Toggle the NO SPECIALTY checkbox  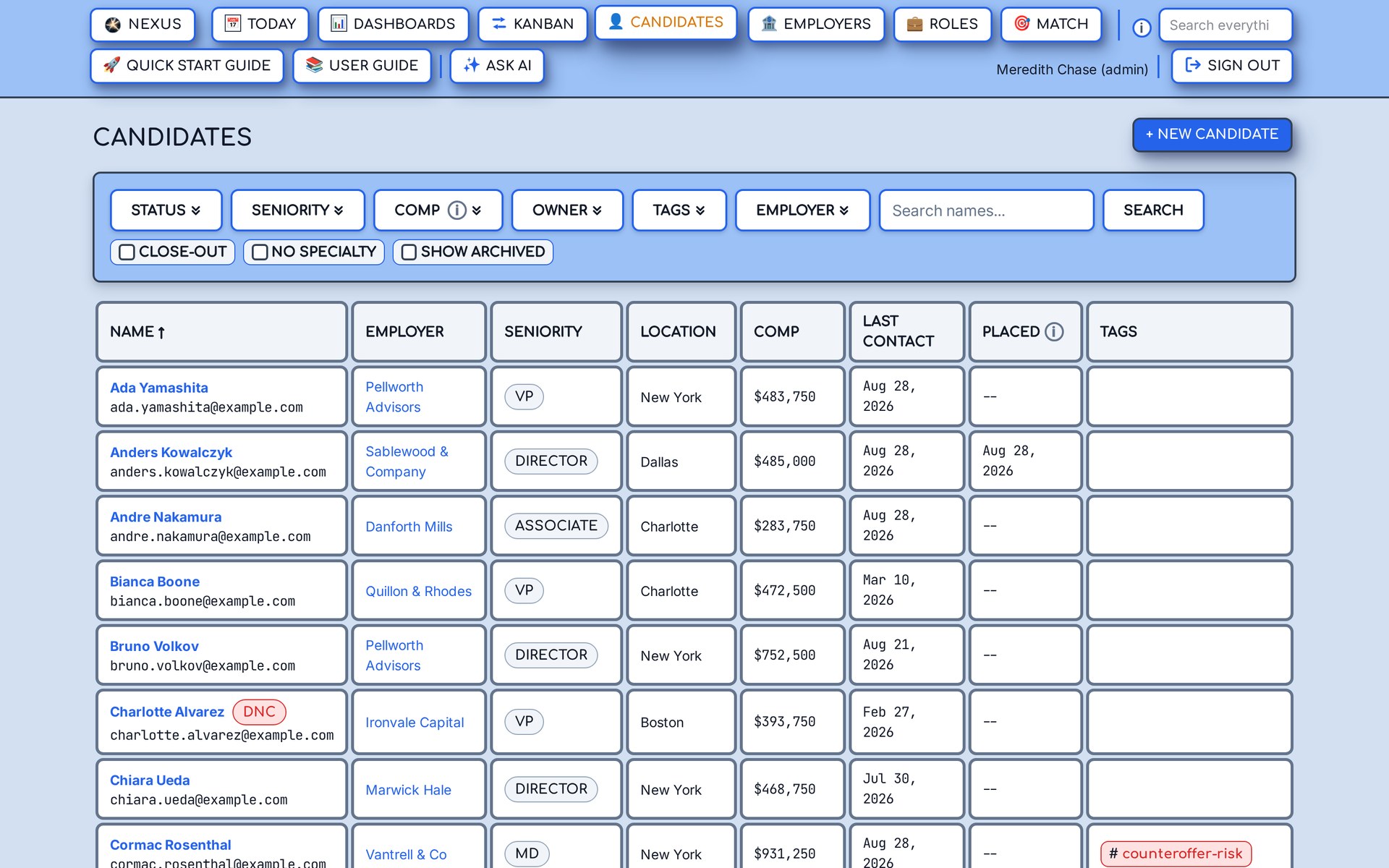click(x=260, y=252)
